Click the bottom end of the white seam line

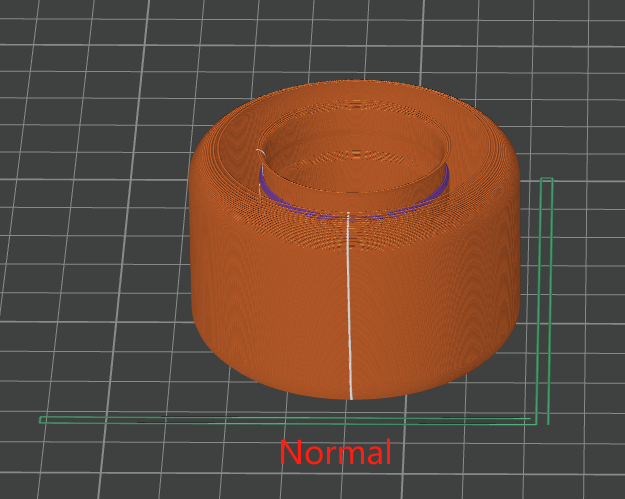point(352,396)
